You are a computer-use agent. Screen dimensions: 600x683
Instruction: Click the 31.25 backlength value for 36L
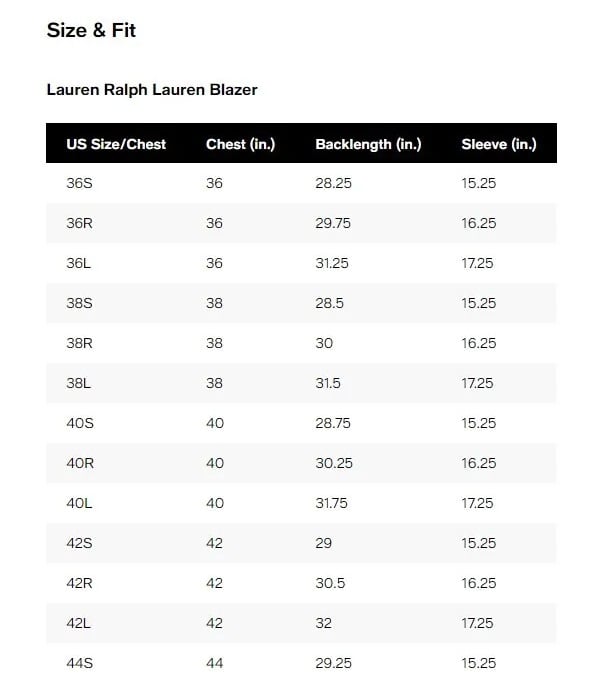[332, 263]
